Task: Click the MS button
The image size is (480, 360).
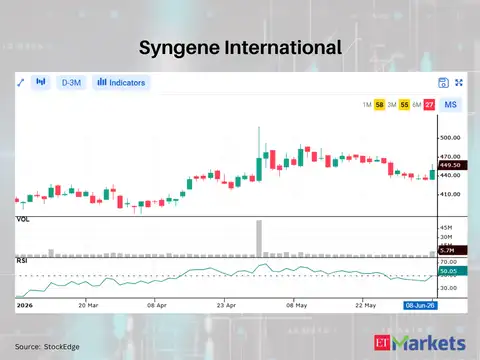Action: click(x=450, y=105)
